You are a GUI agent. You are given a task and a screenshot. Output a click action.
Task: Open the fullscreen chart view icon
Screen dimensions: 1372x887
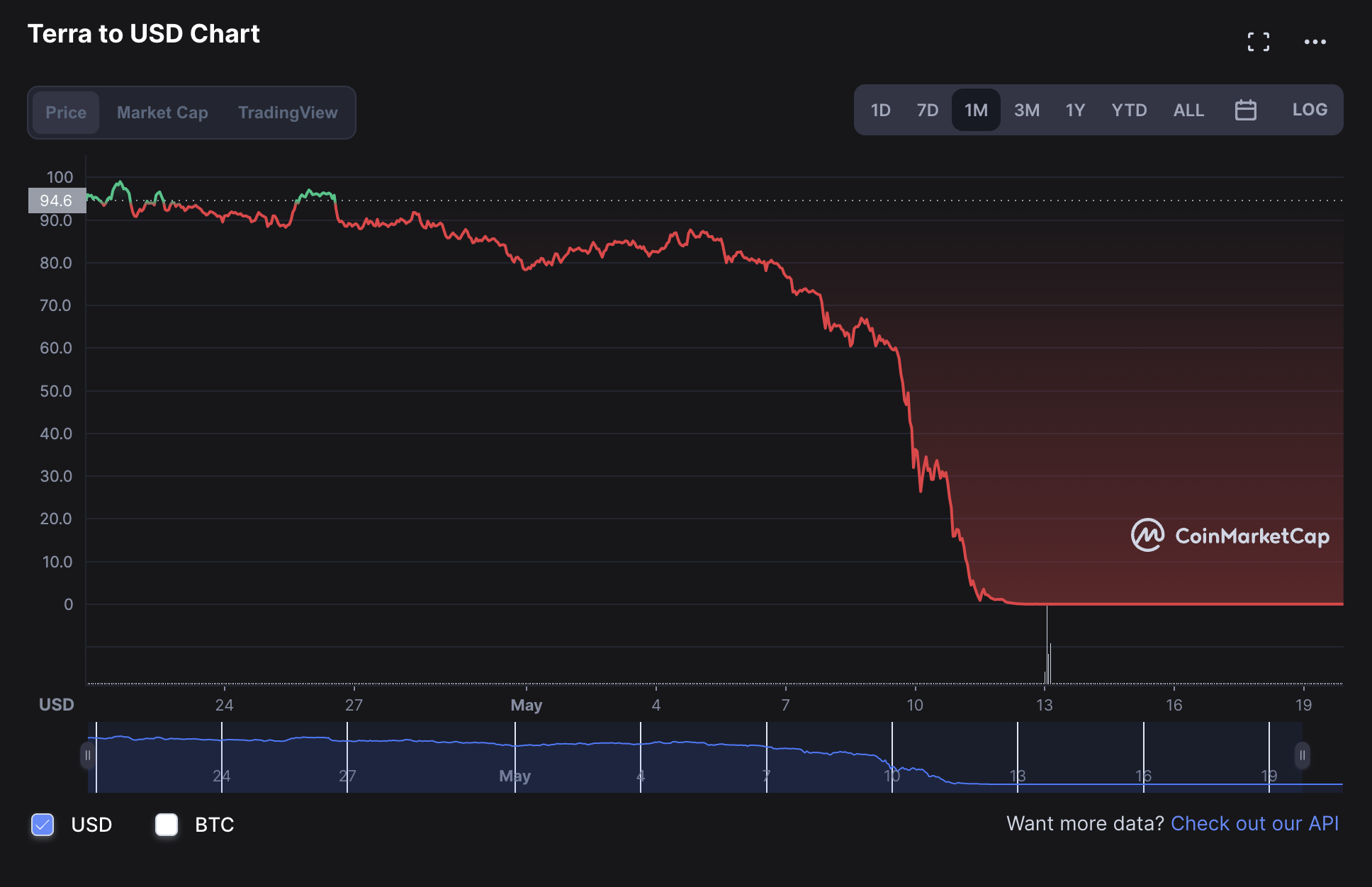coord(1258,42)
